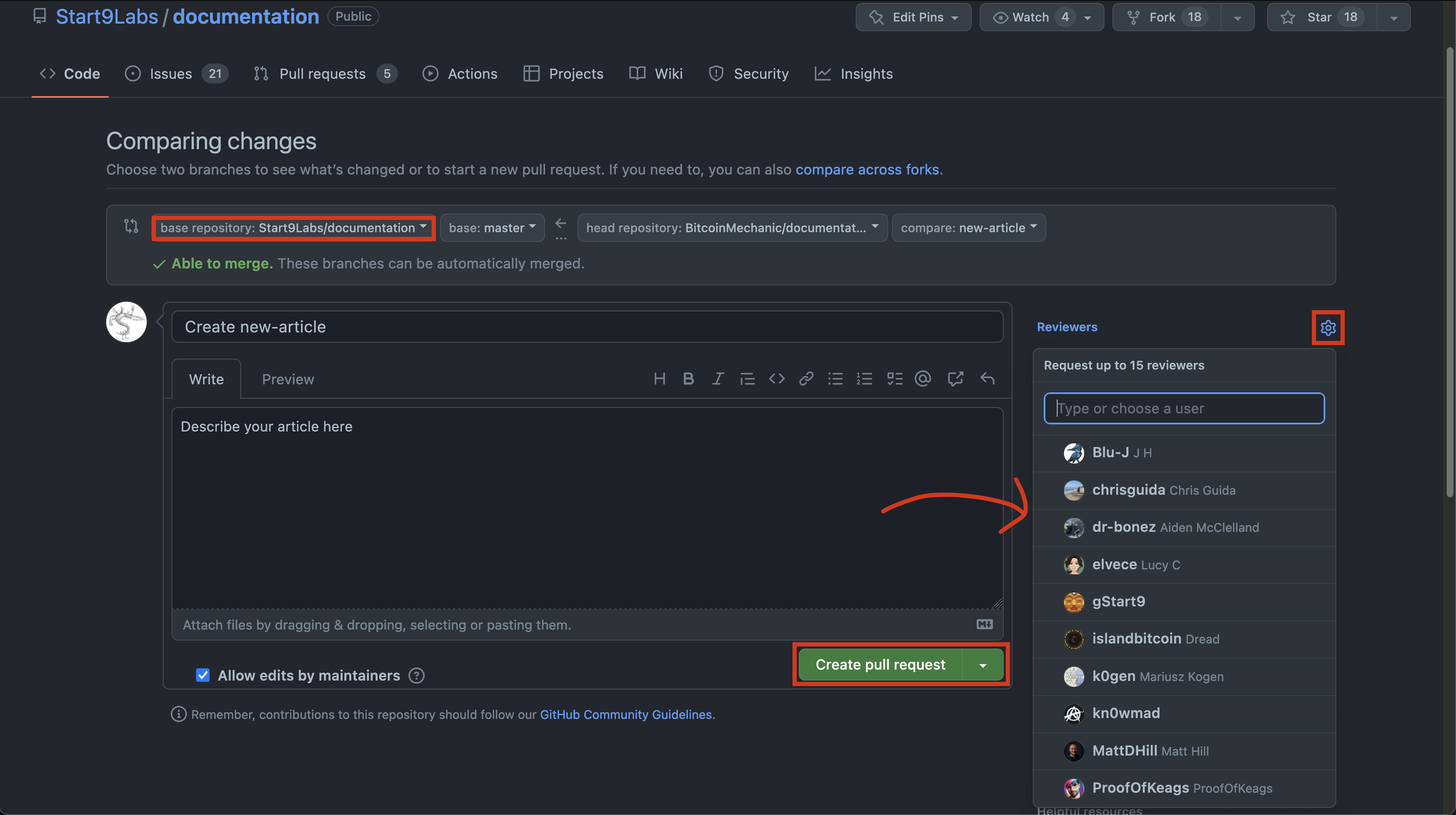Image resolution: width=1456 pixels, height=815 pixels.
Task: Open the compare across forks link
Action: [x=867, y=169]
